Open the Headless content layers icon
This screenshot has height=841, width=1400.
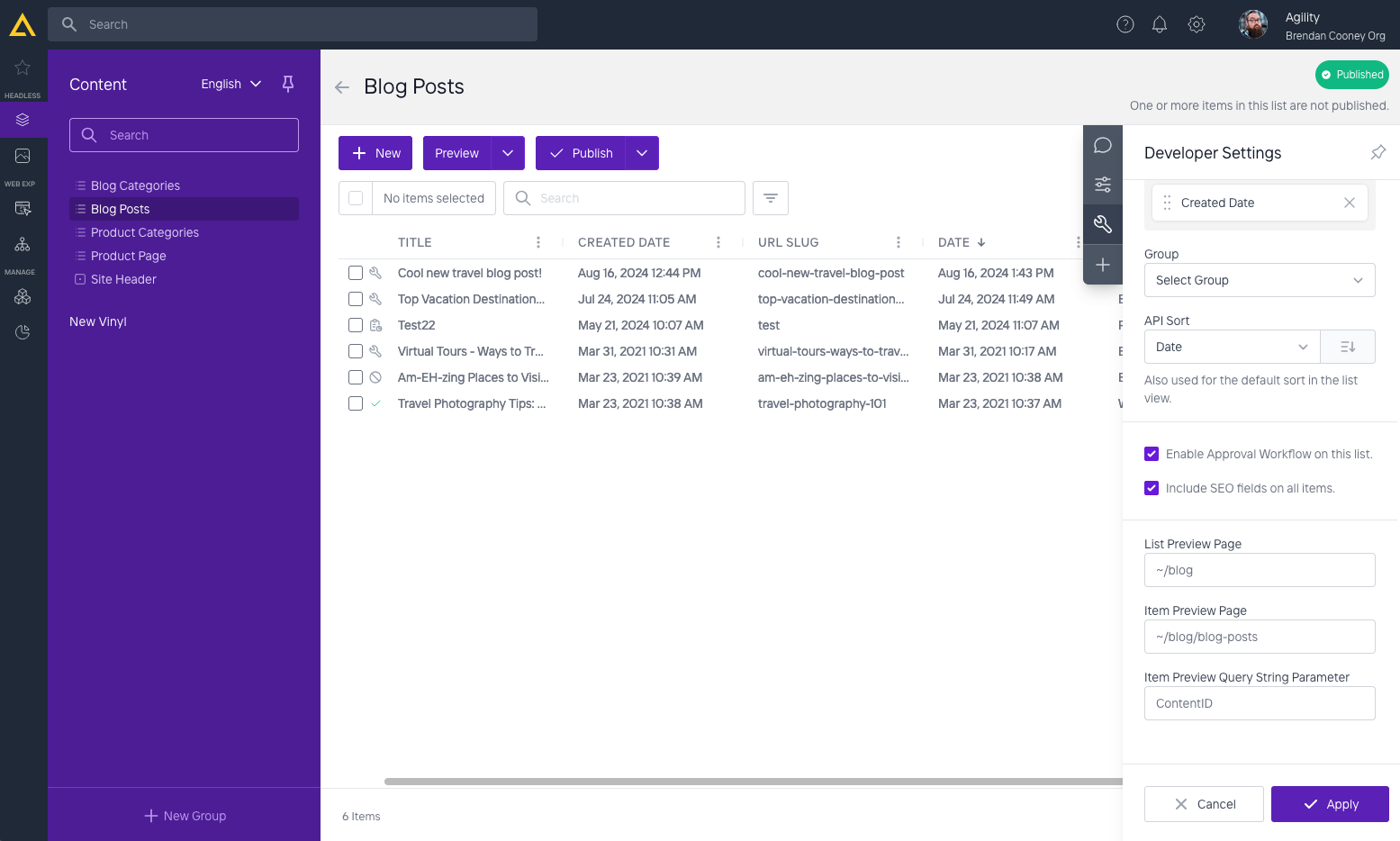[x=23, y=120]
